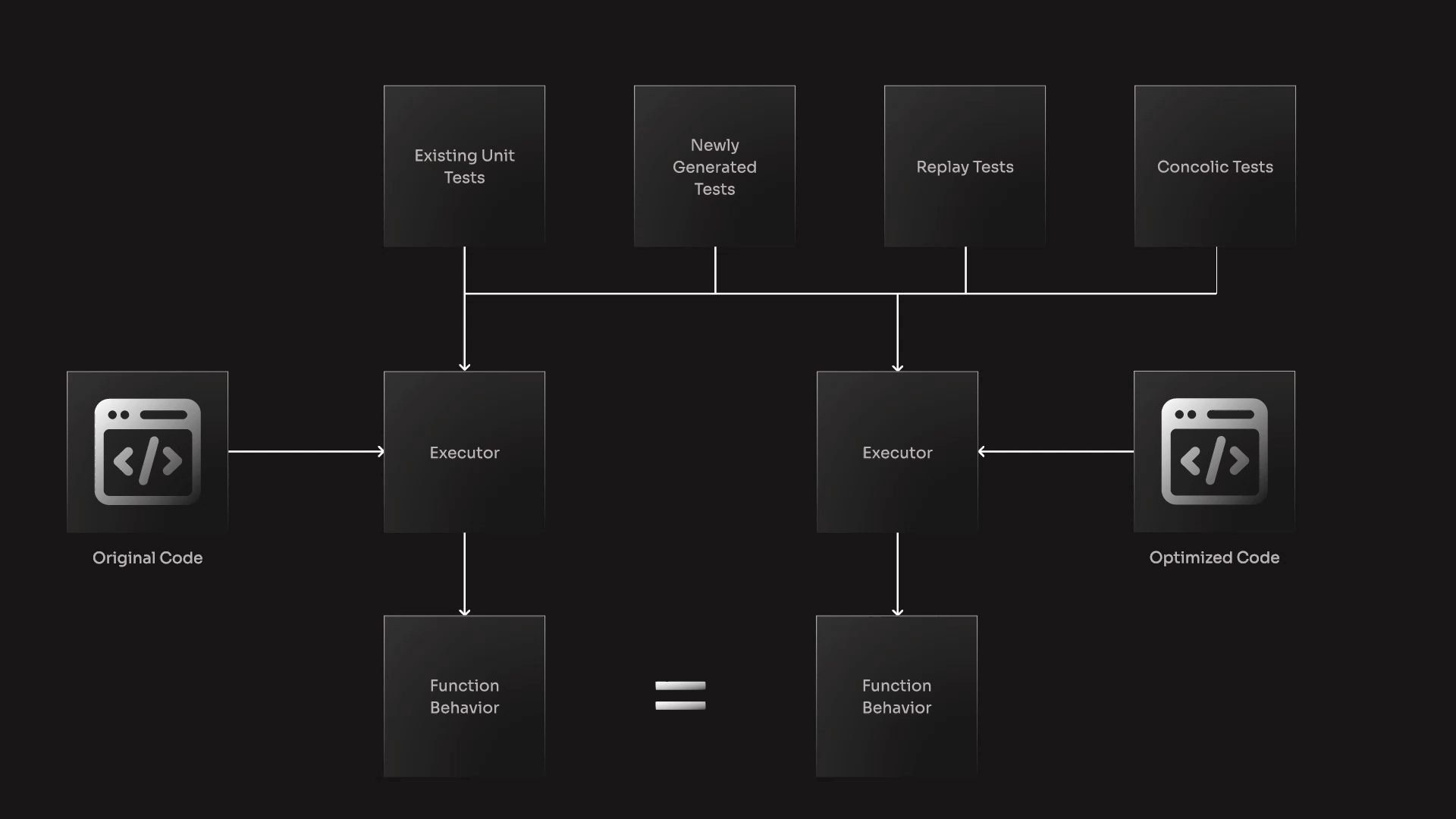Select the arrow from Original Code
The height and width of the screenshot is (819, 1456).
pyautogui.click(x=306, y=452)
